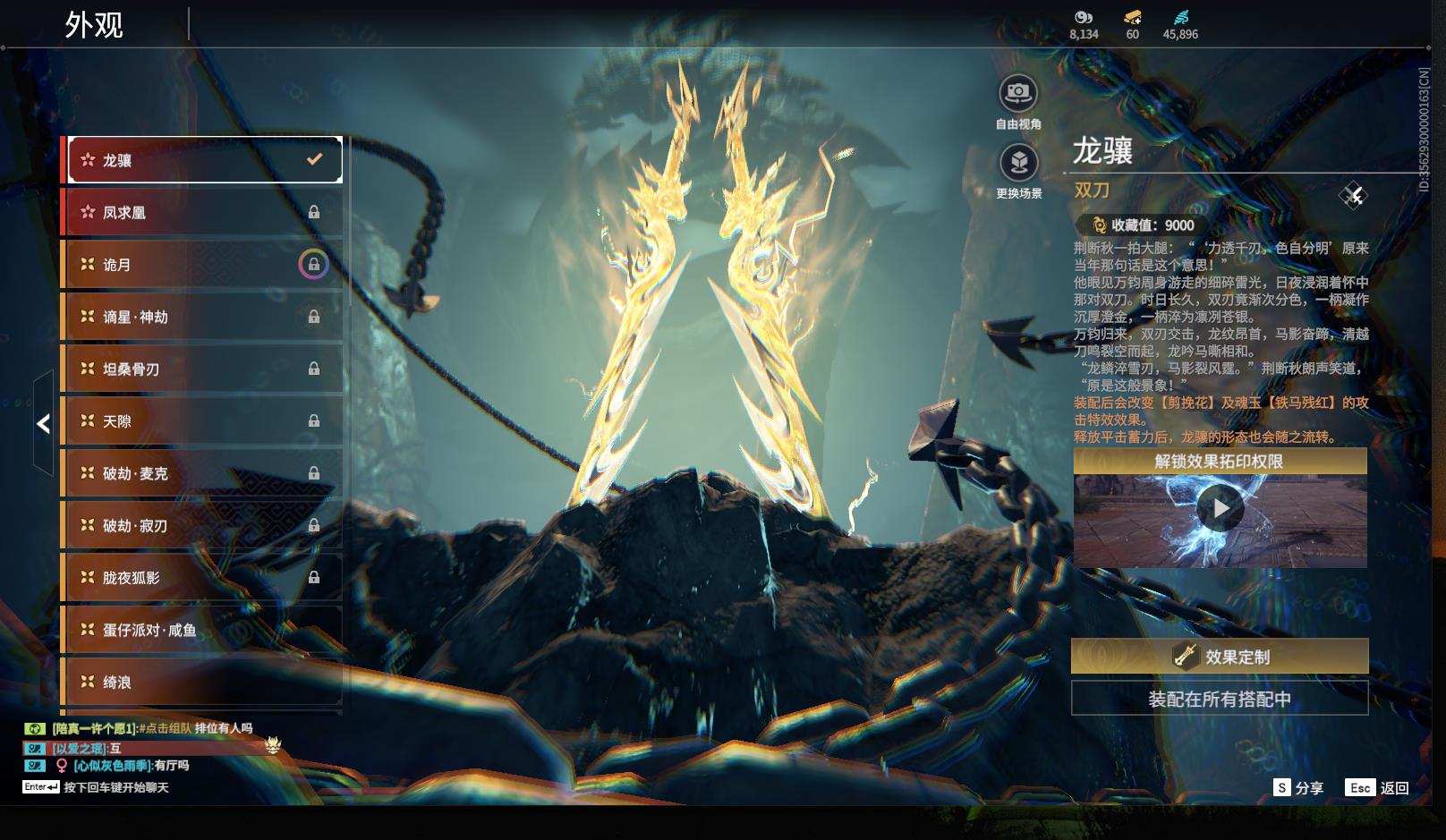Click the chat input prompt 按下回车键开始聊天
Viewport: 1446px width, 840px height.
(x=116, y=787)
